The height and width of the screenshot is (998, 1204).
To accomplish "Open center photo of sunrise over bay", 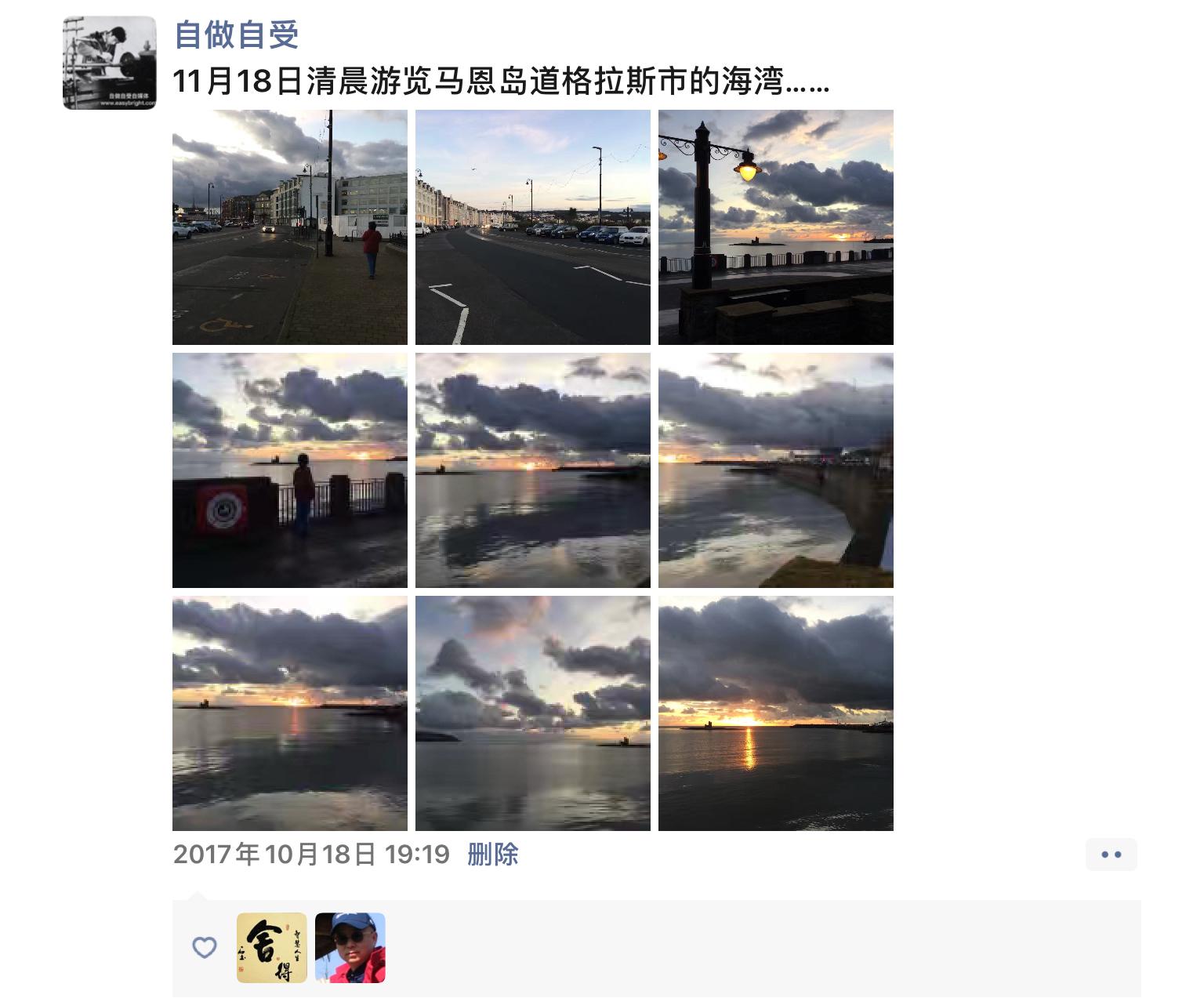I will click(533, 470).
